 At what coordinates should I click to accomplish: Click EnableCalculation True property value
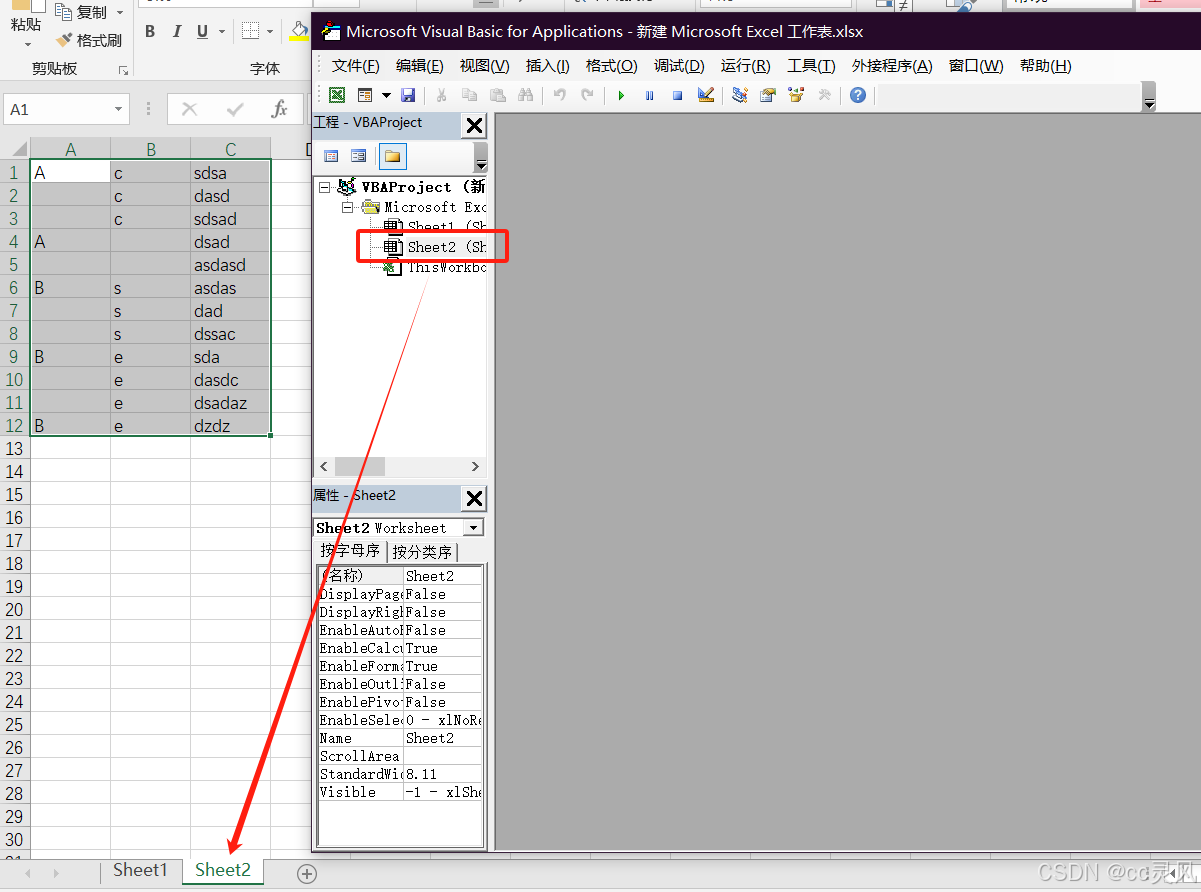coord(443,648)
